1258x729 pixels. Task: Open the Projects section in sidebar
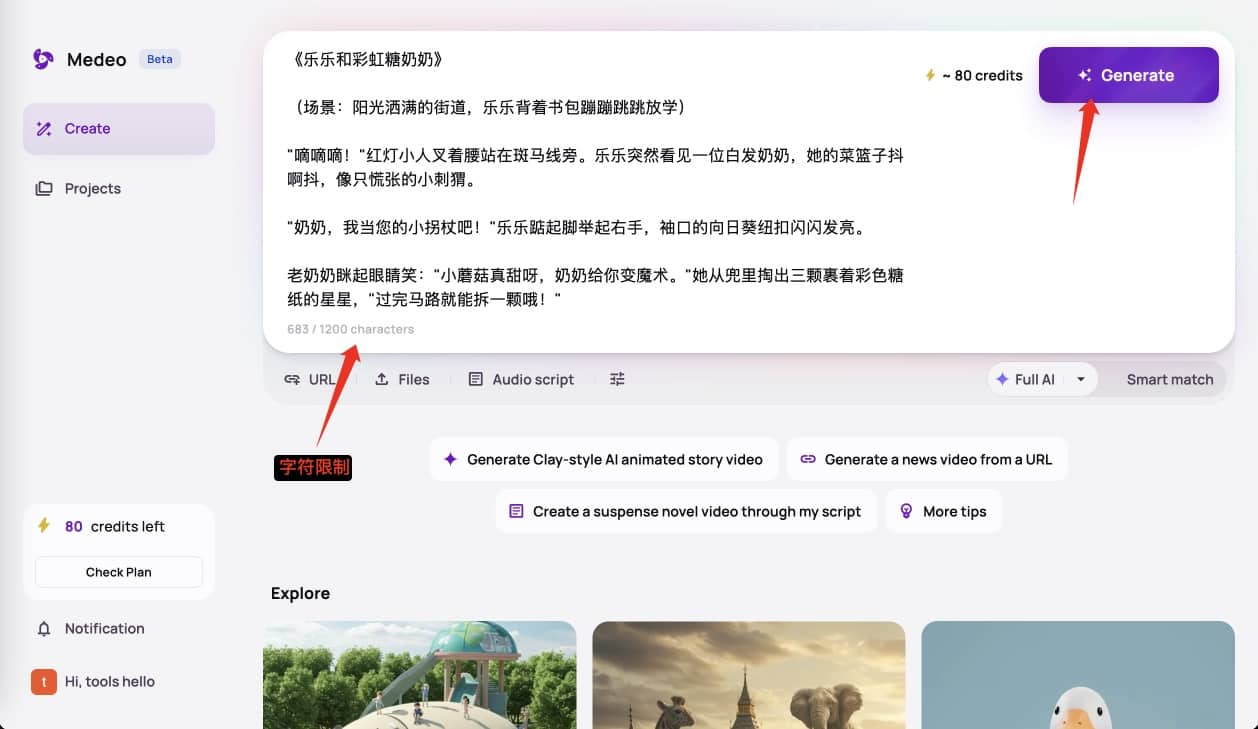pyautogui.click(x=119, y=188)
